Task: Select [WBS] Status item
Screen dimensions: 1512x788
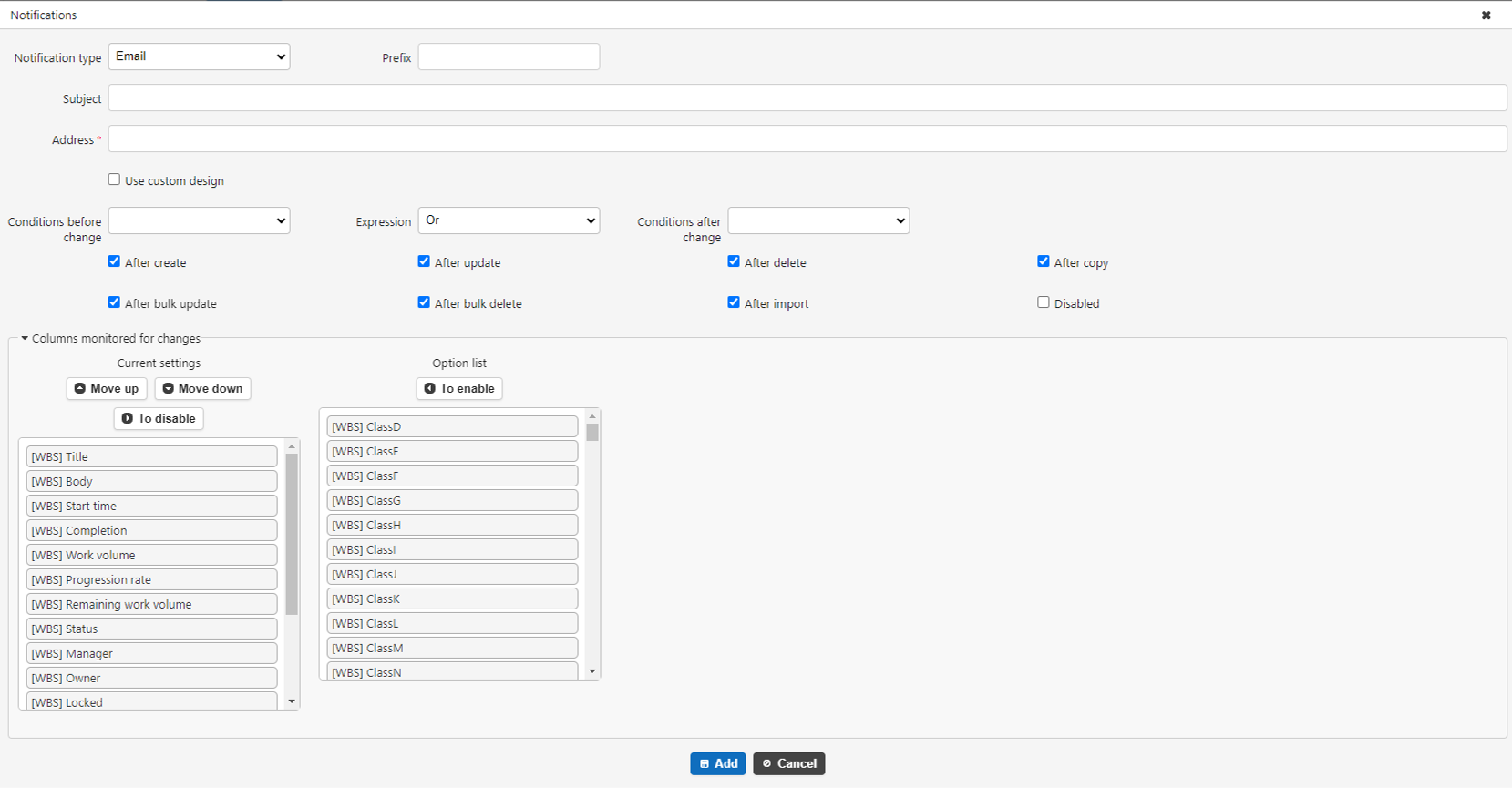Action: click(x=151, y=629)
